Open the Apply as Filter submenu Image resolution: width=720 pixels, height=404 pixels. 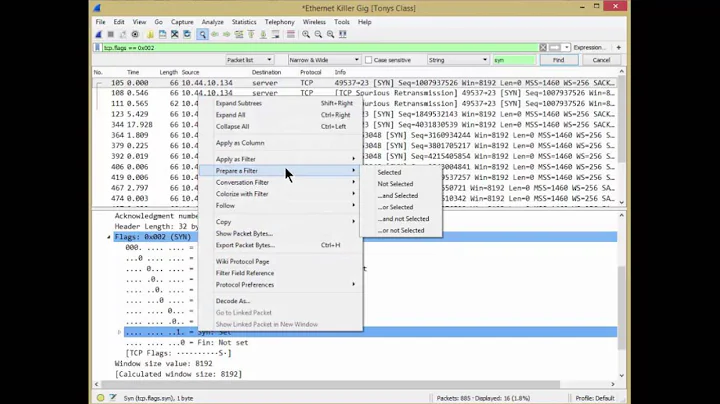(280, 159)
